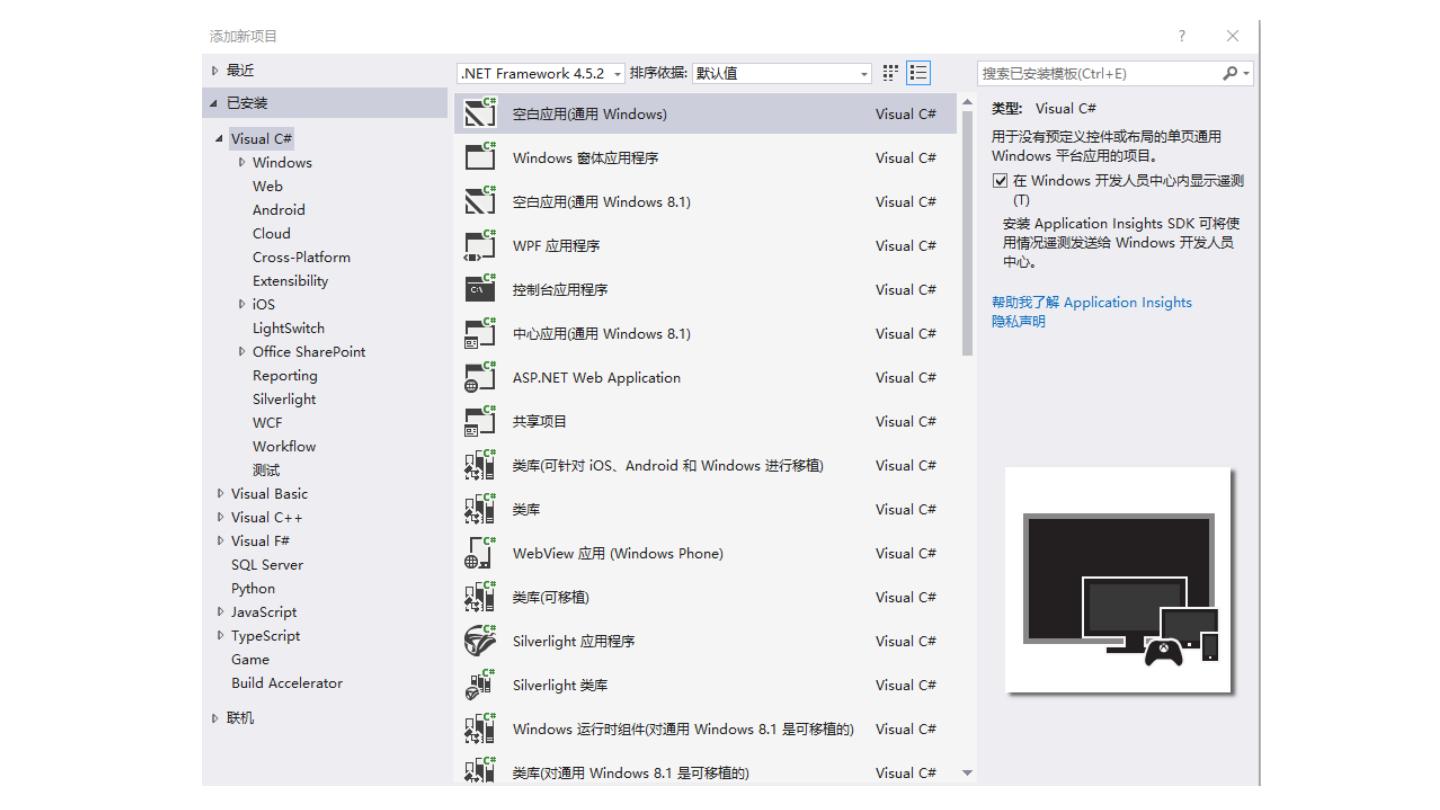This screenshot has width=1440, height=810.
Task: Choose the Cross-Platform category
Action: (x=302, y=257)
